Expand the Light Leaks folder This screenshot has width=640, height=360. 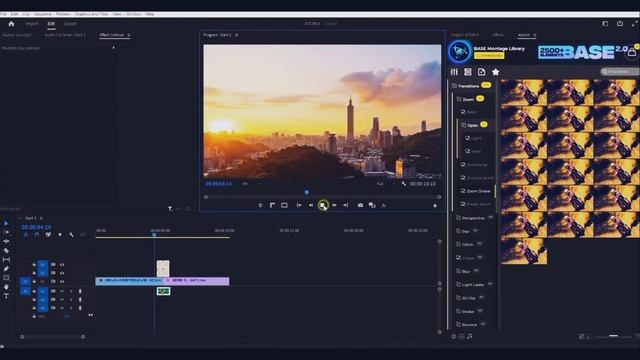(x=473, y=284)
